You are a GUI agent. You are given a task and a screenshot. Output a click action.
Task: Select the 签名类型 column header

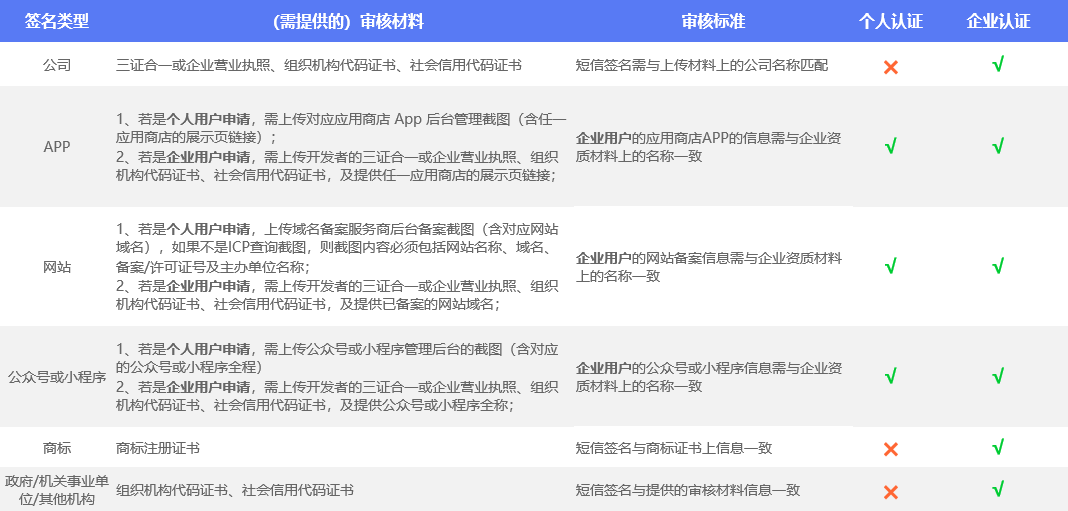(x=57, y=21)
